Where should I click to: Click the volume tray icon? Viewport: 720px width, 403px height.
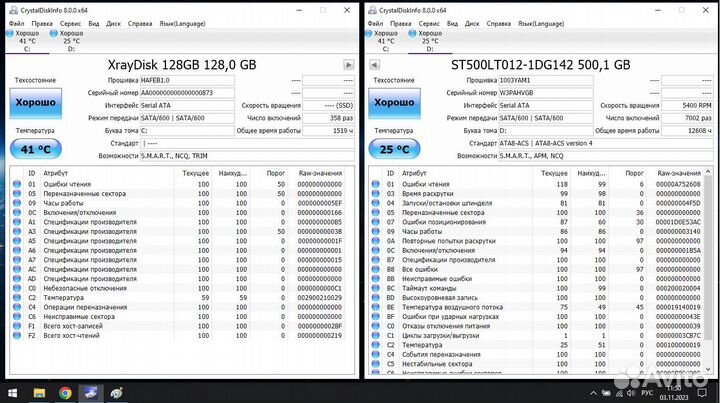(630, 393)
